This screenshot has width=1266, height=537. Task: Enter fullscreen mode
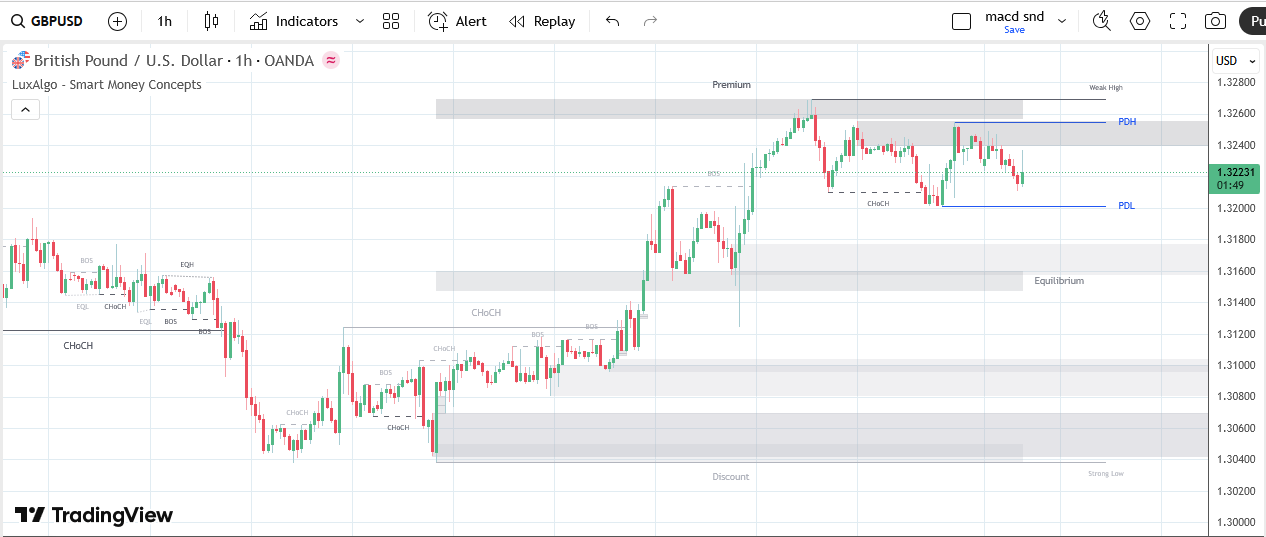(1177, 21)
